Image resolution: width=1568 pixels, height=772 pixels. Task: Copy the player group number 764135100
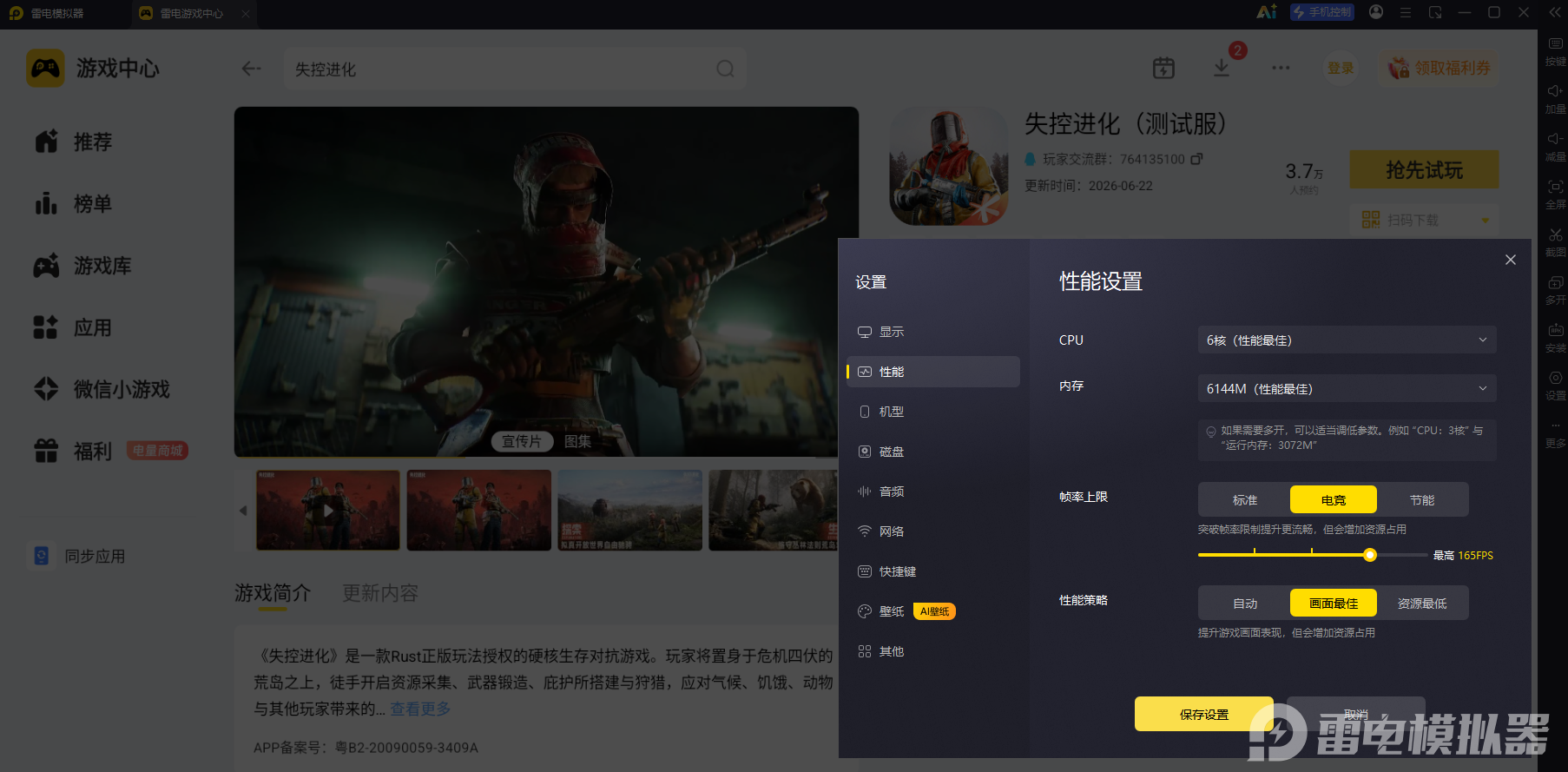click(1196, 159)
